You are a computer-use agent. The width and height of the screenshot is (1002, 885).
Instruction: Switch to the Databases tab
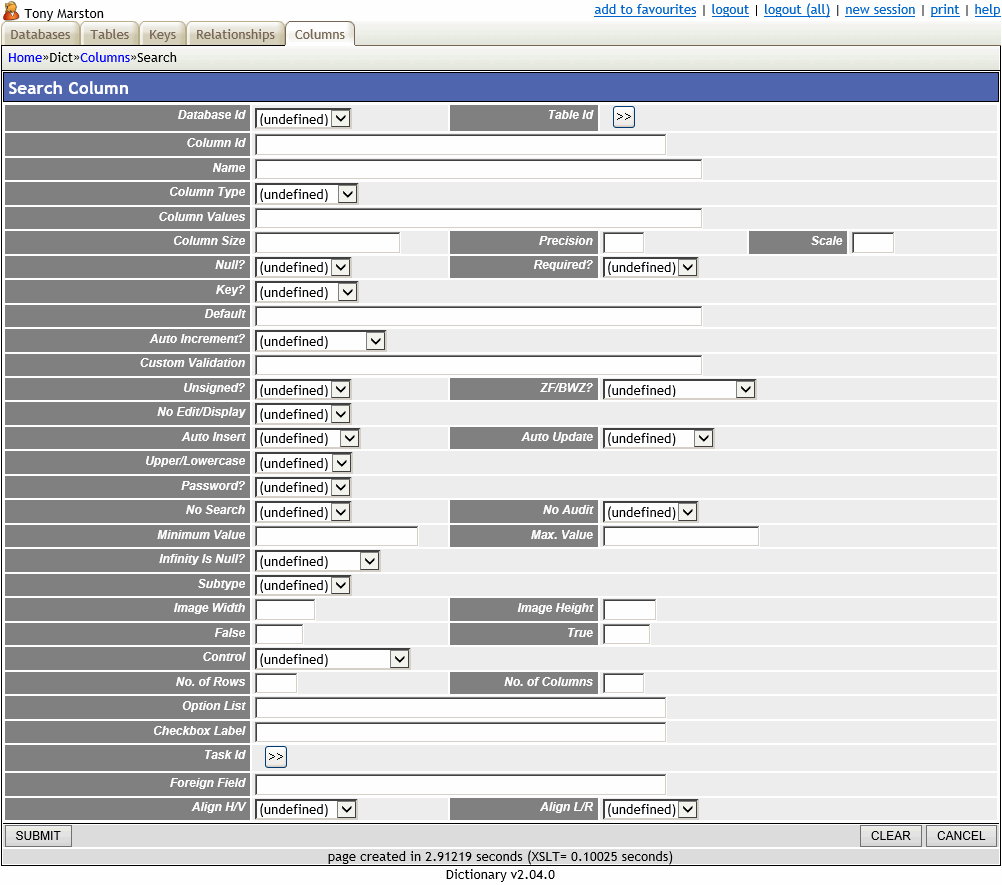(40, 33)
